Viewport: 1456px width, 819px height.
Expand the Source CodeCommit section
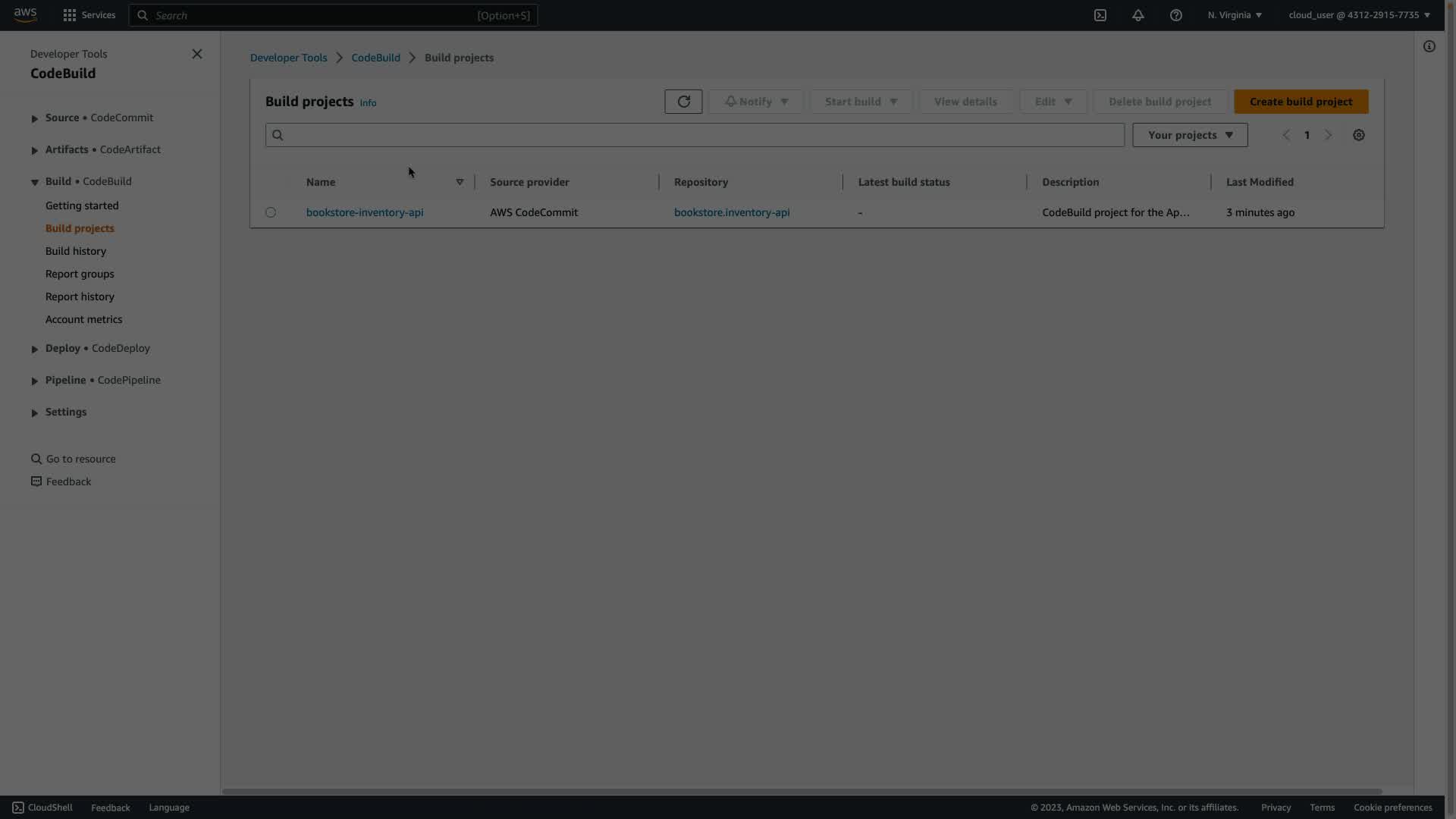(35, 118)
